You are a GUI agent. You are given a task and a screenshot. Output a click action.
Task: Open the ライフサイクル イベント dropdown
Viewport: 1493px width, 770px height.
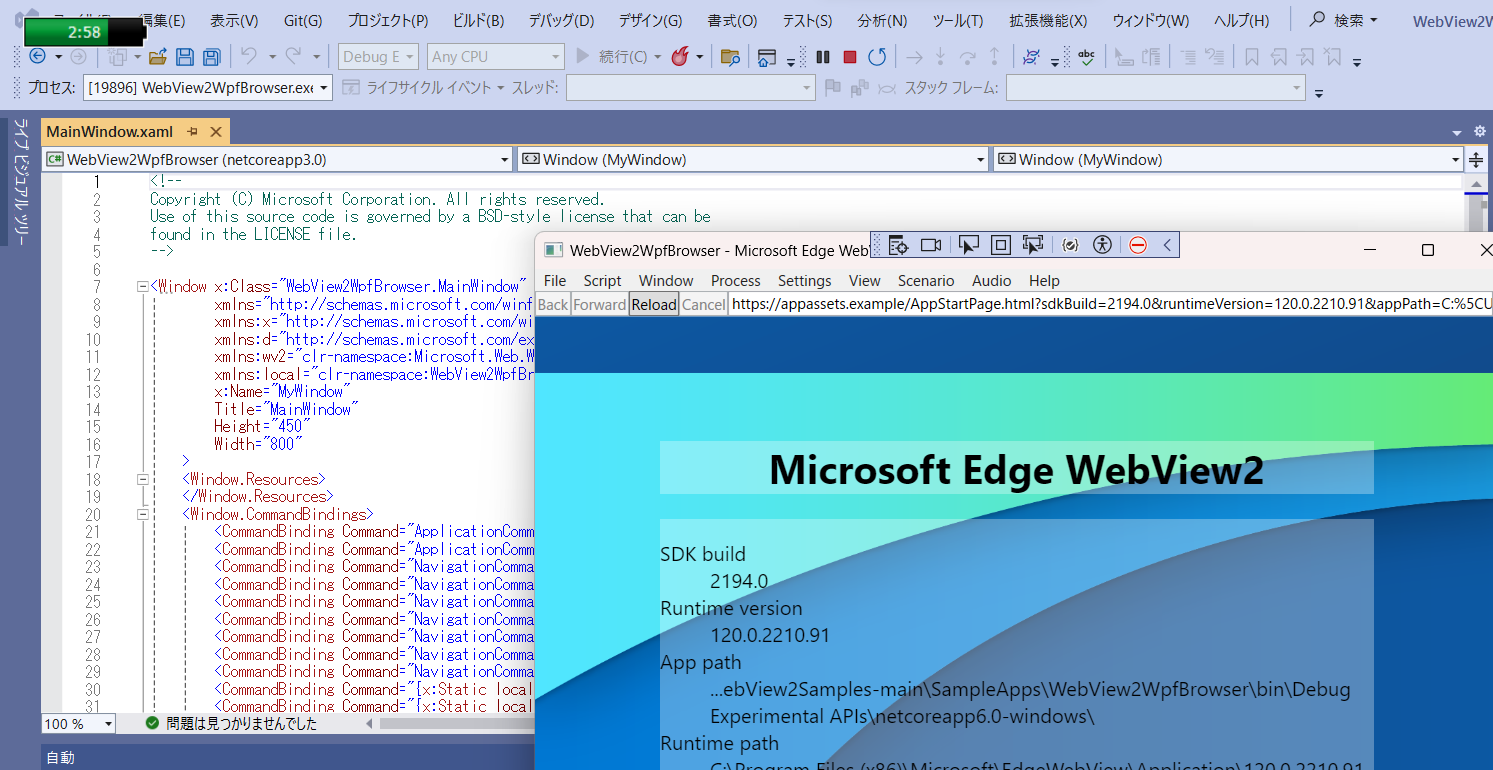[x=426, y=88]
